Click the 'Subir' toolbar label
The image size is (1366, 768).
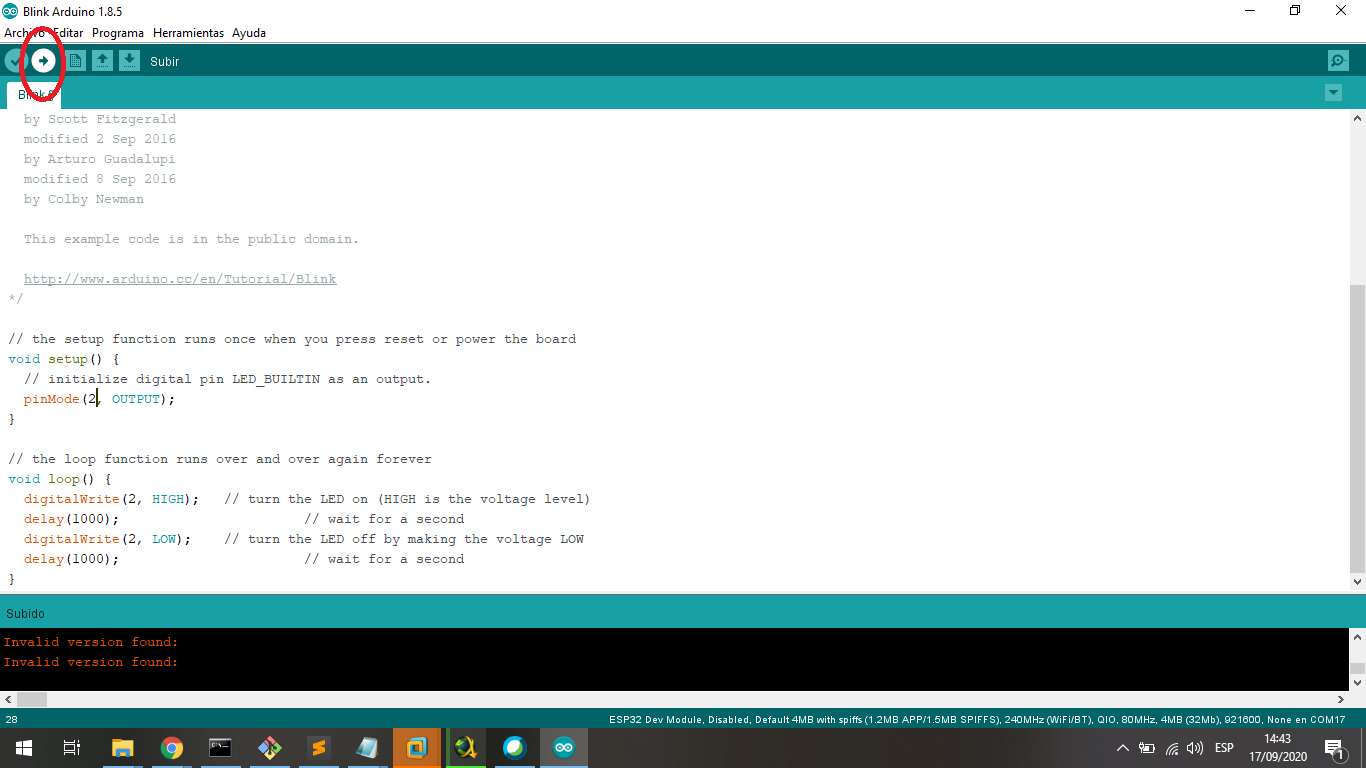click(165, 62)
